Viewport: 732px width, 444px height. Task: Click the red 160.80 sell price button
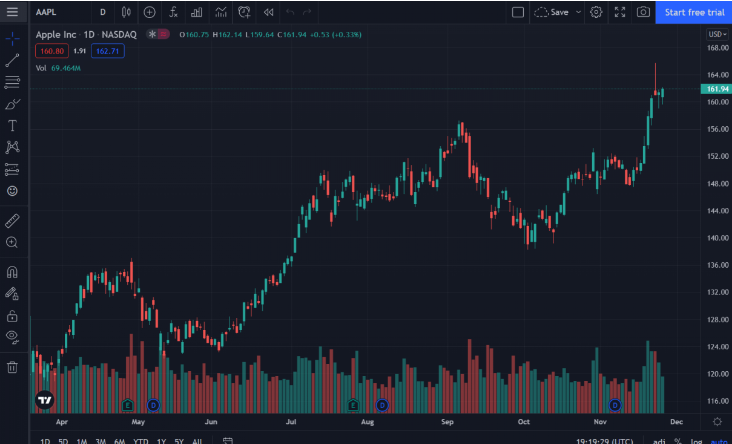pyautogui.click(x=52, y=51)
